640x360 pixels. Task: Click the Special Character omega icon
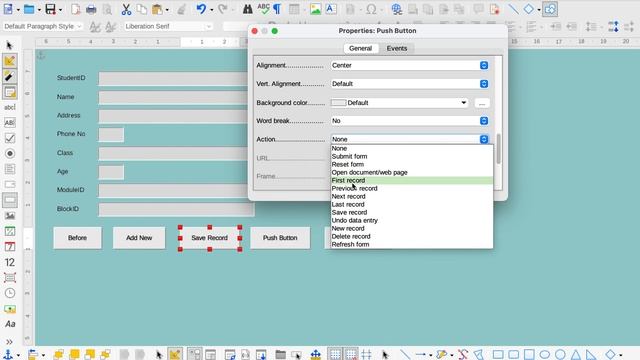point(371,9)
